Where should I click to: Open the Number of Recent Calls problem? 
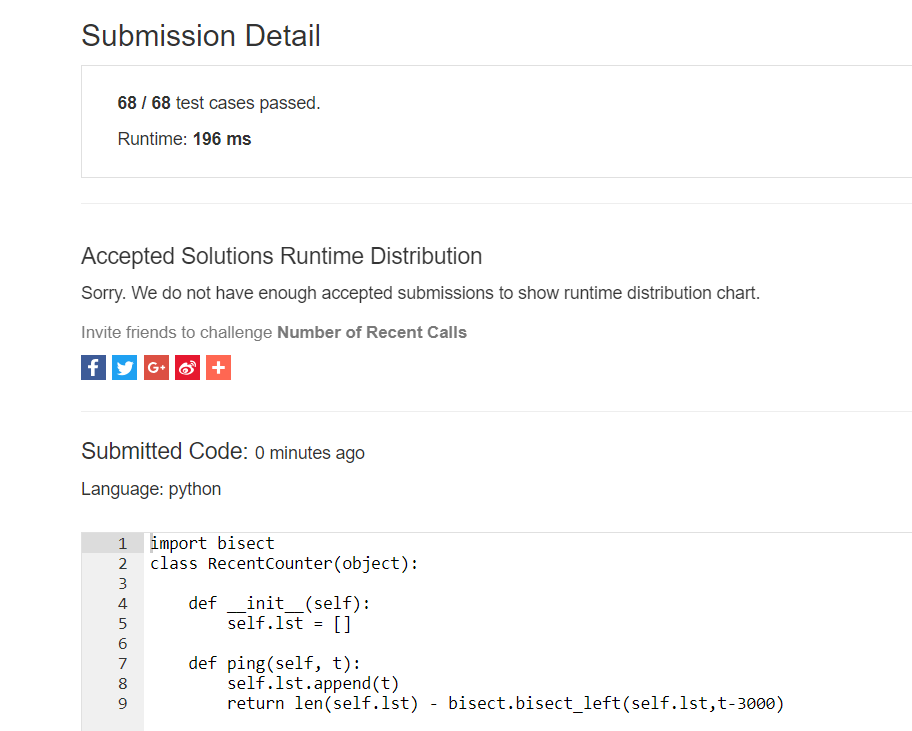(x=371, y=332)
